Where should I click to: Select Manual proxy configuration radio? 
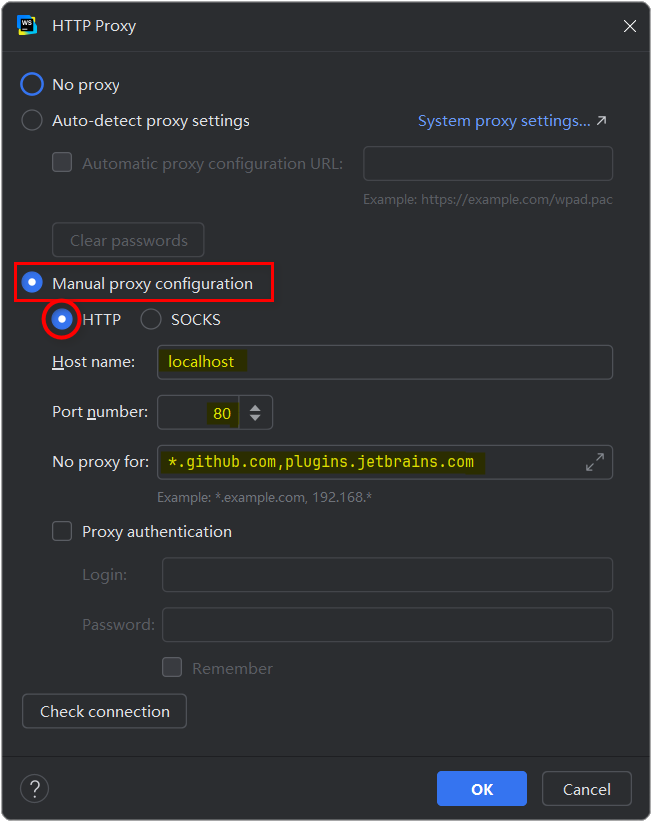32,284
